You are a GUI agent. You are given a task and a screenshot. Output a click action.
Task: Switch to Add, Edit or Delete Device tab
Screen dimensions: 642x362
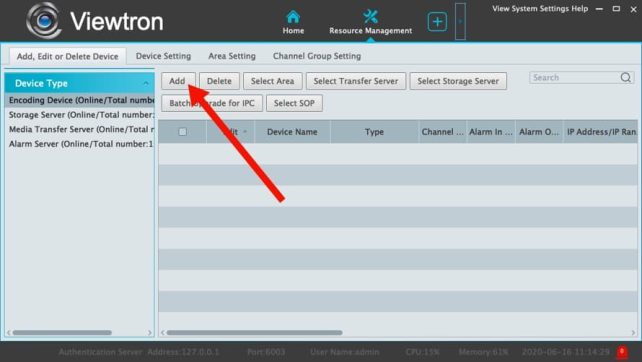tap(68, 57)
